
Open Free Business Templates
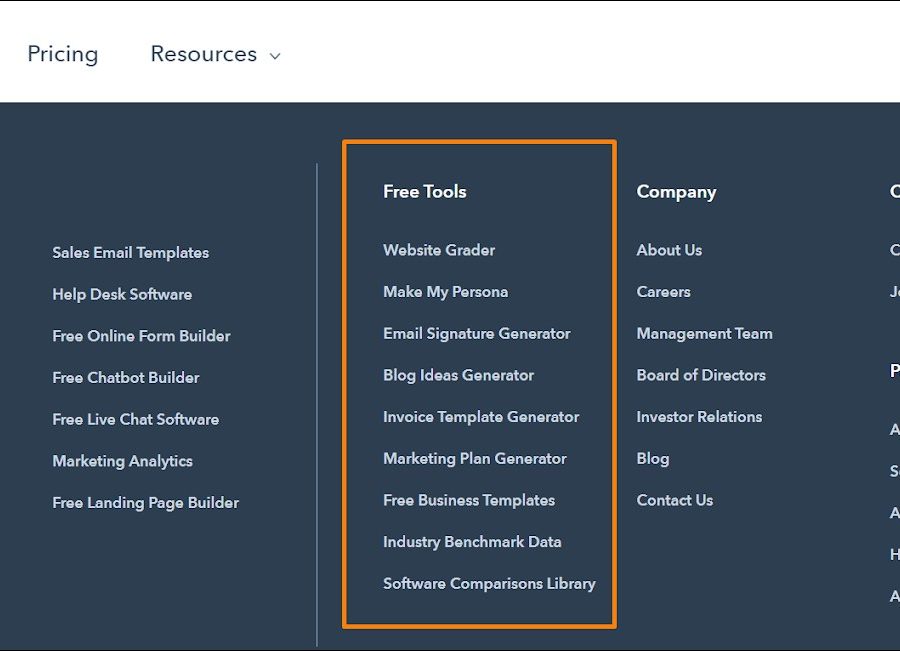468,500
